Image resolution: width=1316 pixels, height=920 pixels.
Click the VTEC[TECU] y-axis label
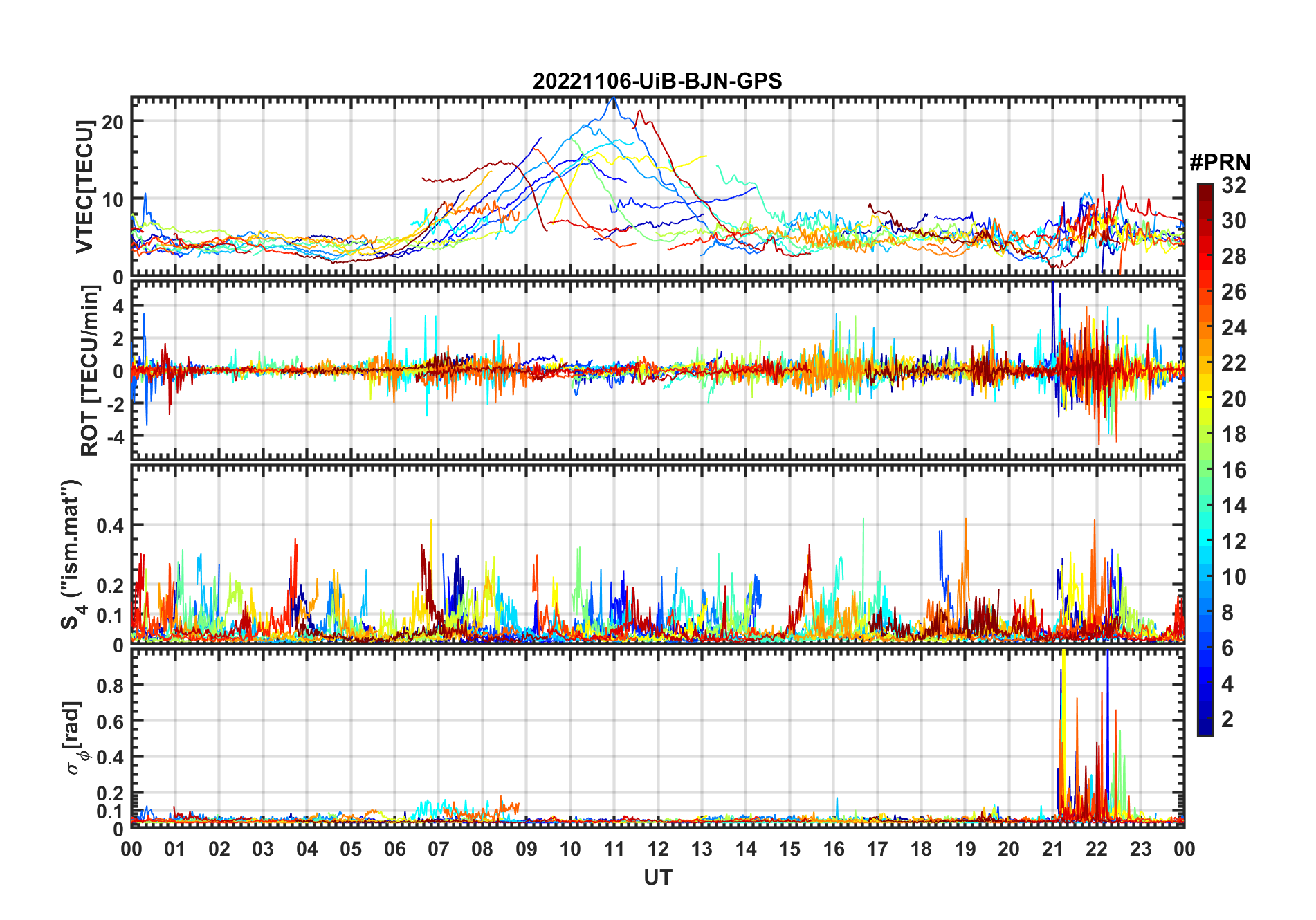[x=84, y=187]
